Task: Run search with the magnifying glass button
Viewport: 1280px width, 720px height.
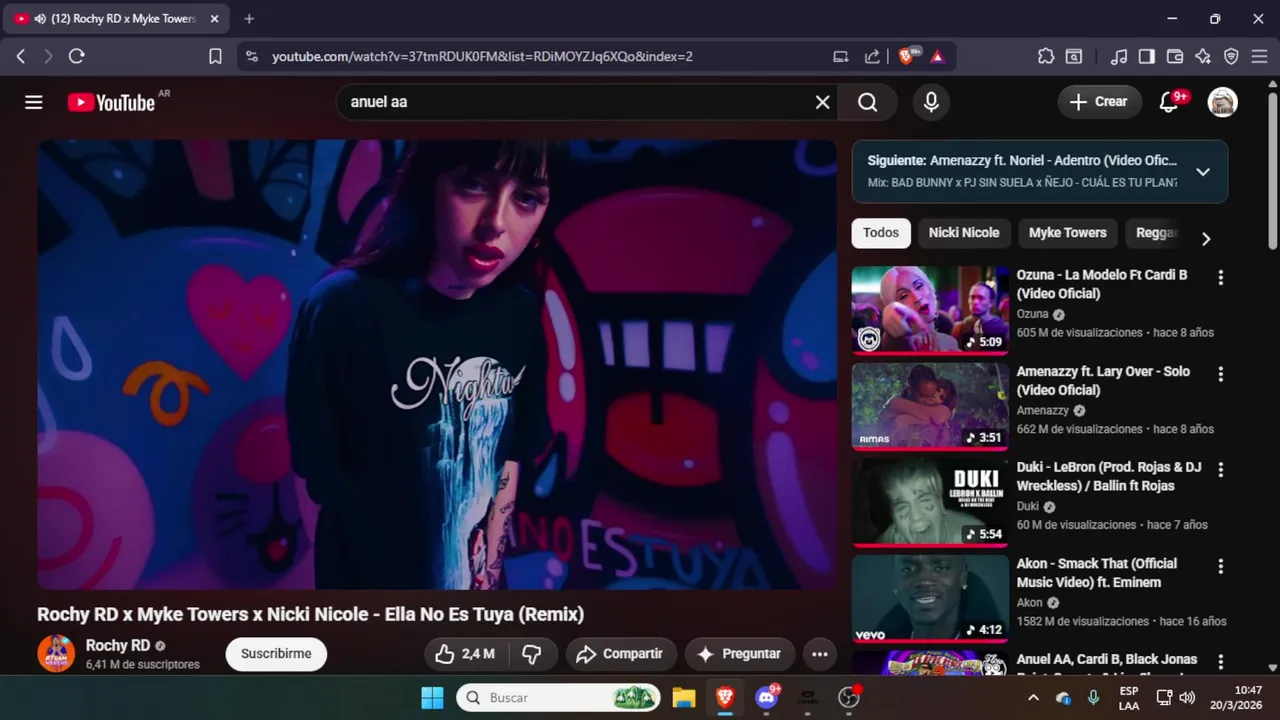Action: tap(867, 102)
